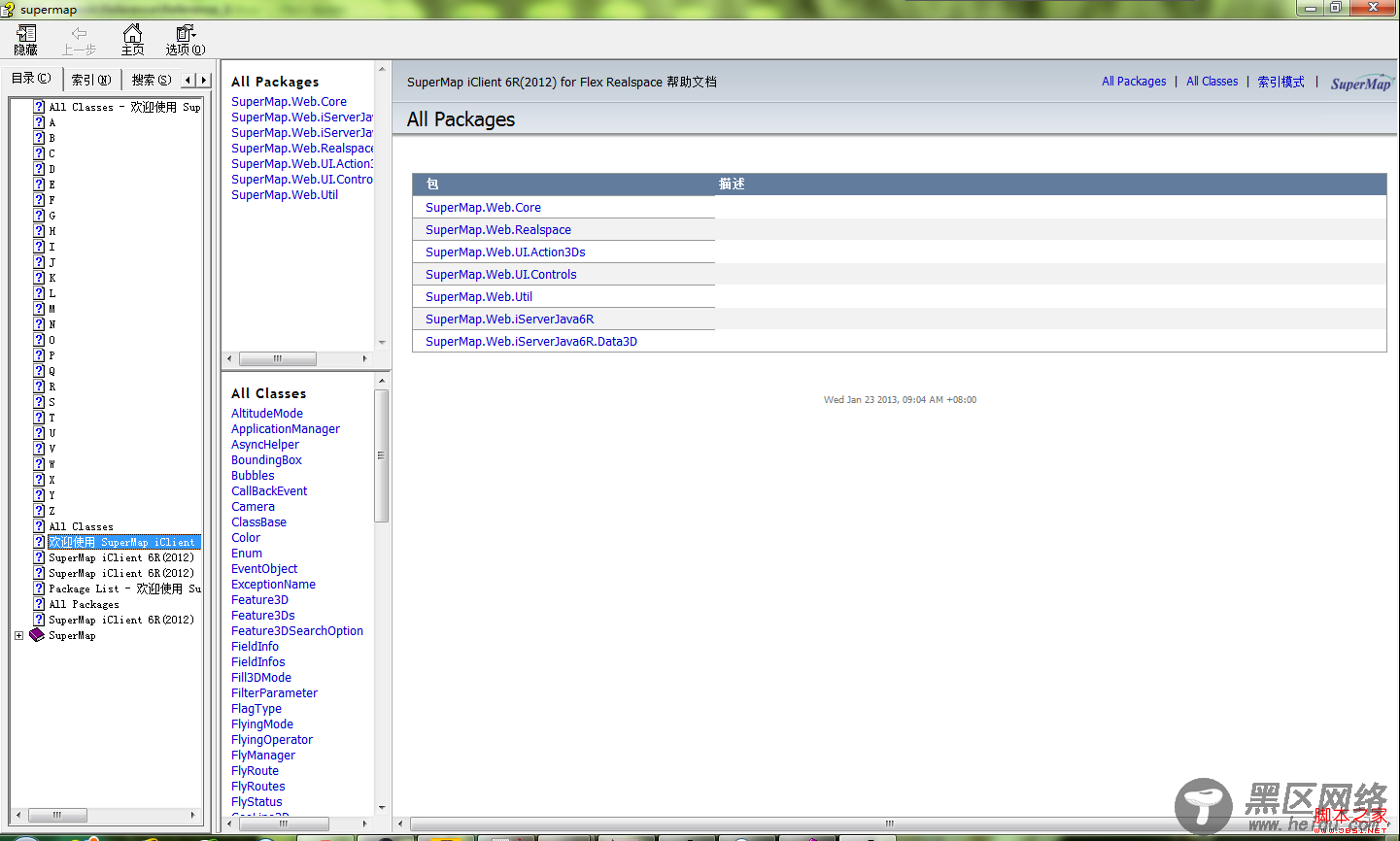Click SuperMap.Web.Core in All Packages frame
The image size is (1400, 841).
(x=289, y=102)
